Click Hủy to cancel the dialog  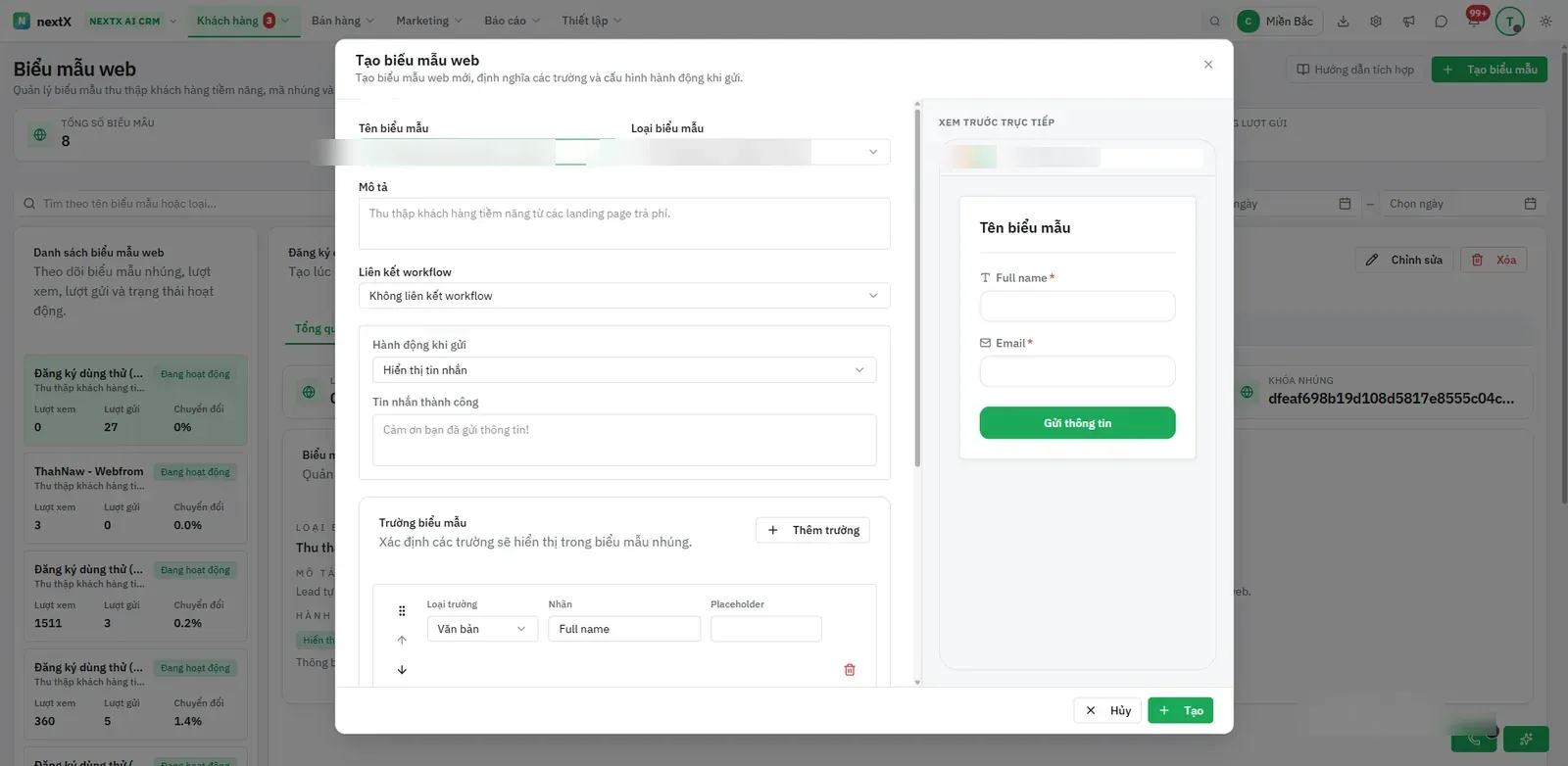(1108, 710)
